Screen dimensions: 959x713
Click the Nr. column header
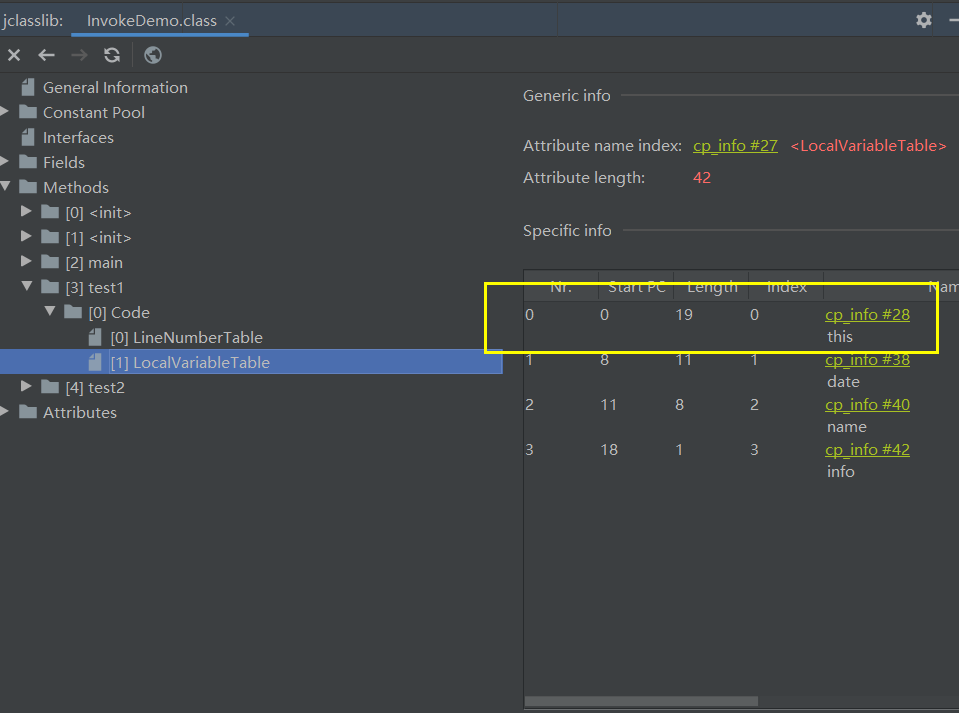(x=561, y=286)
